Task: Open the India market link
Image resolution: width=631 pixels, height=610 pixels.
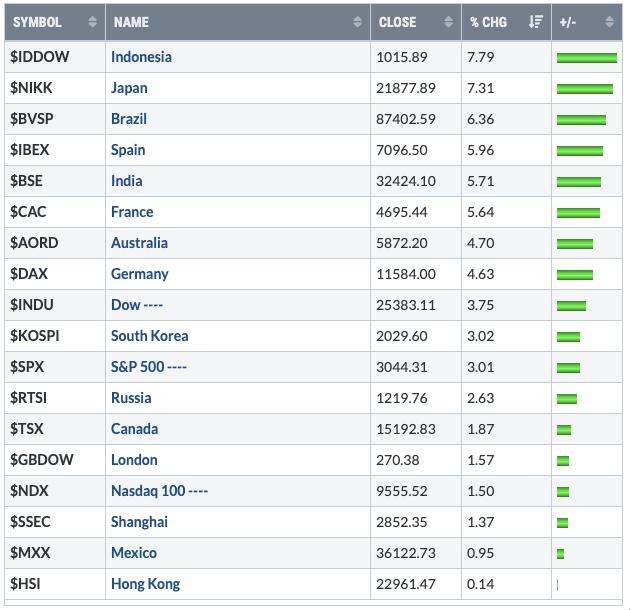Action: (x=127, y=181)
